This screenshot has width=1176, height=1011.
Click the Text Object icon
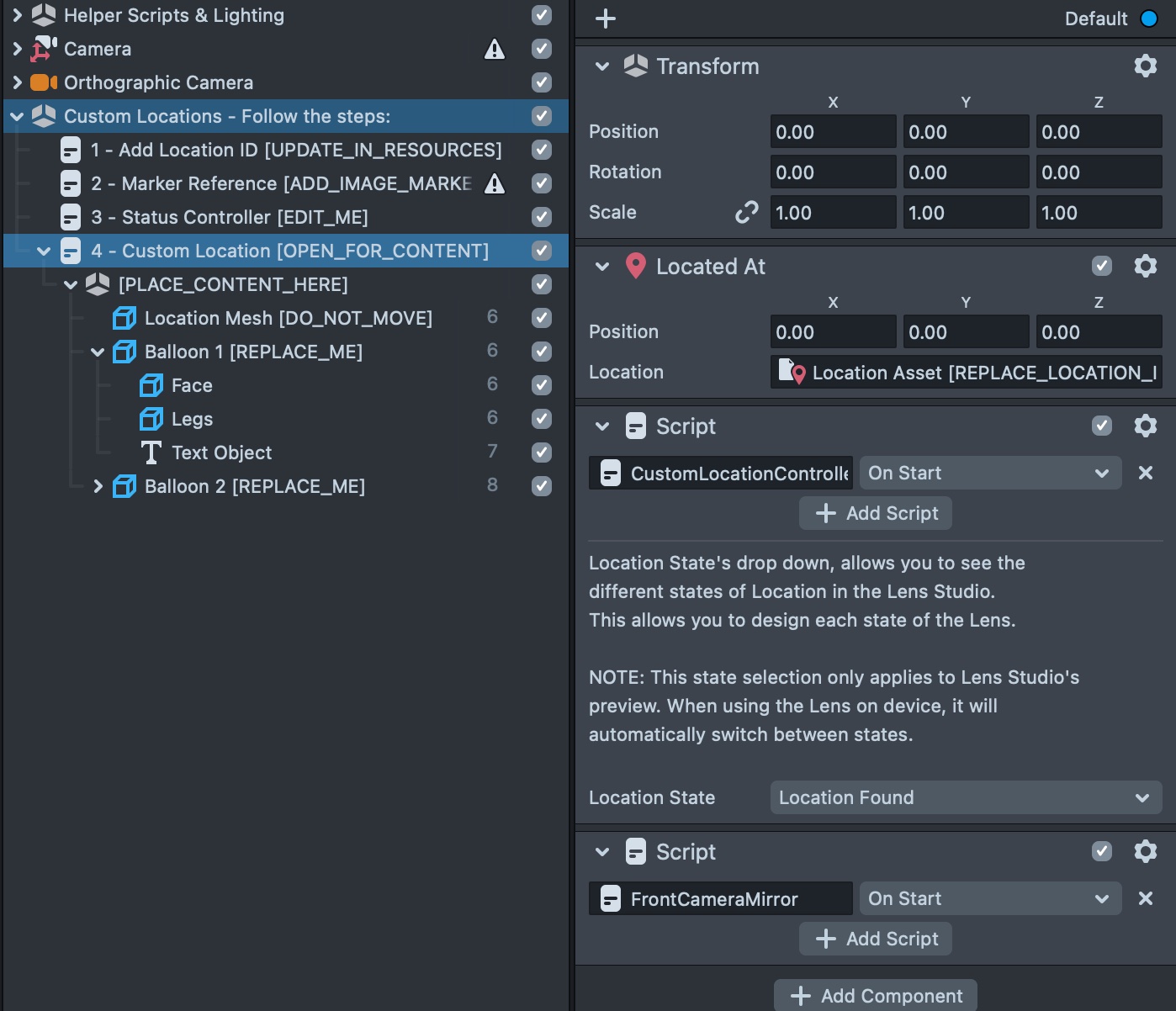(151, 453)
